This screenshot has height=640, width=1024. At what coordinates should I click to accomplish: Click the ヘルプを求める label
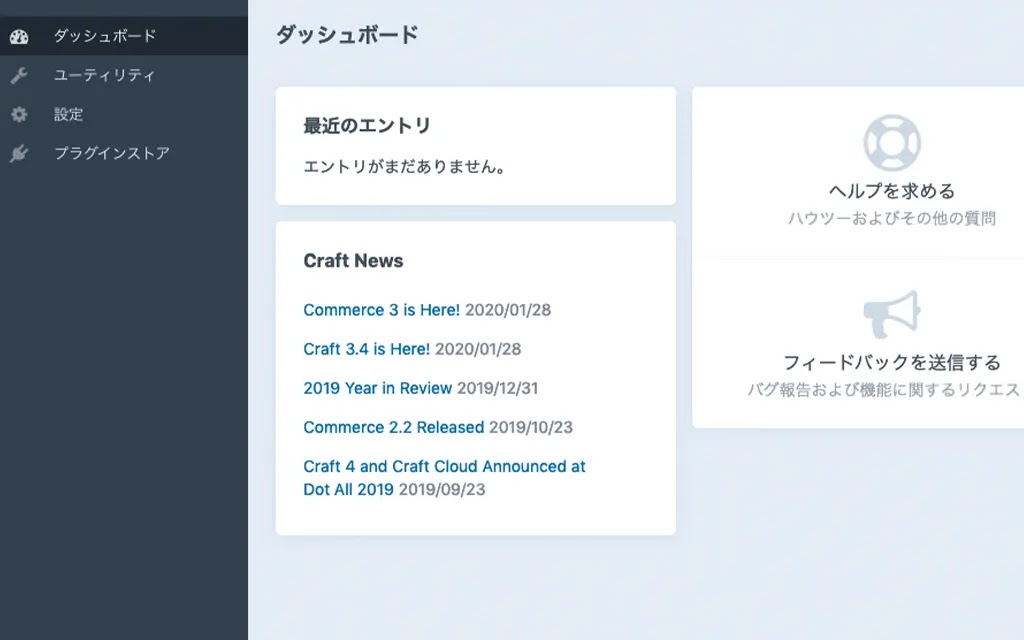pos(892,191)
